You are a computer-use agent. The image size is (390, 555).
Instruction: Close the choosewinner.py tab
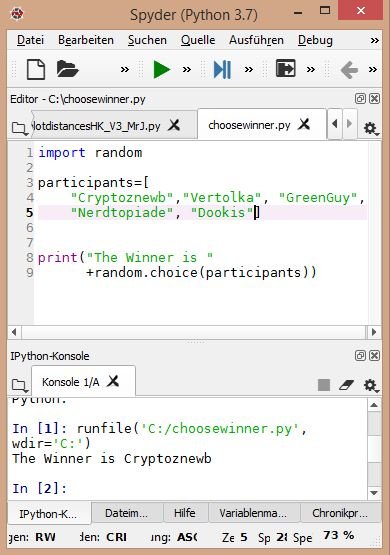[x=304, y=124]
